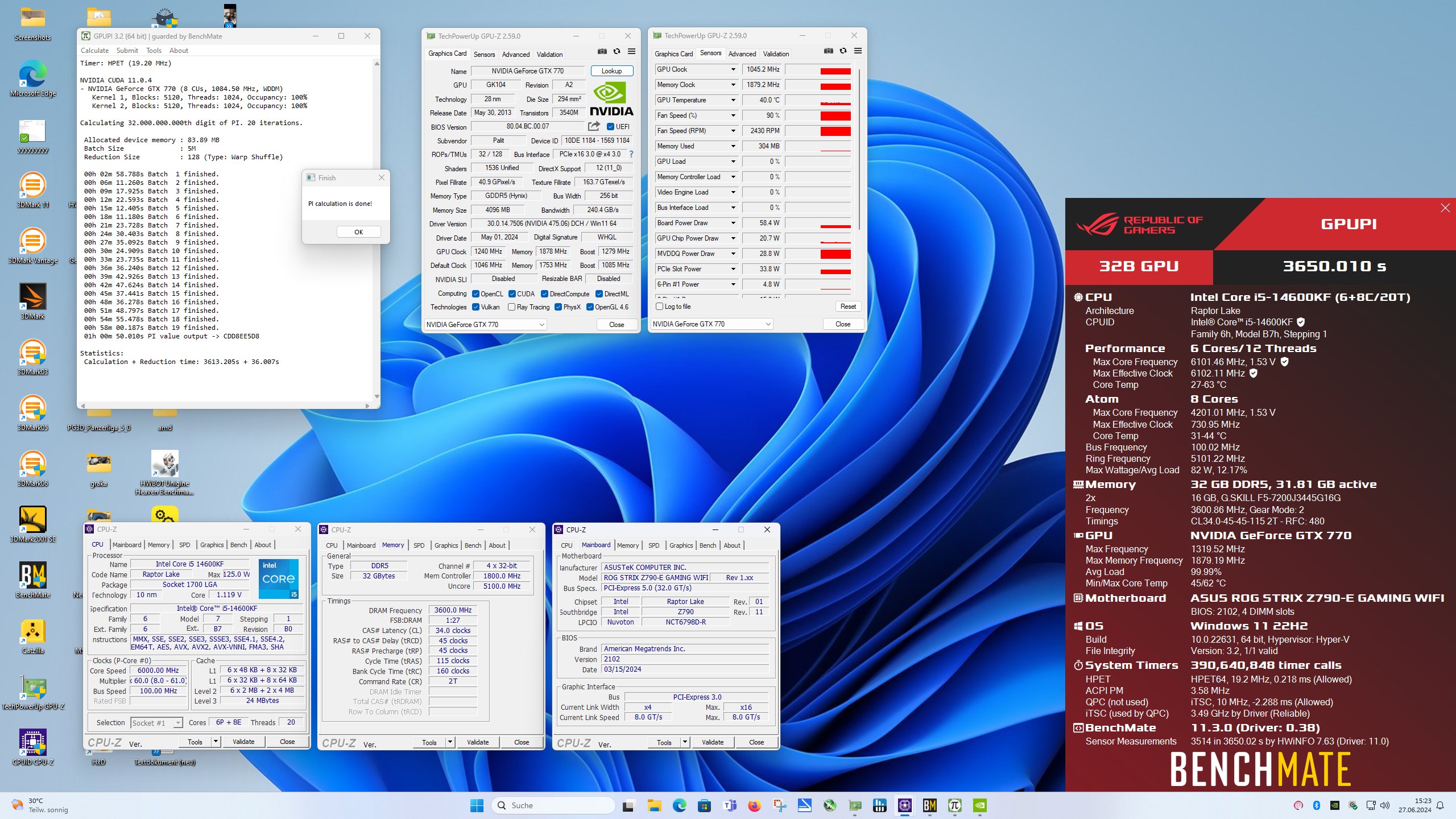The image size is (1456, 819).
Task: Select the 3DMark03 desktop icon
Action: point(33,358)
